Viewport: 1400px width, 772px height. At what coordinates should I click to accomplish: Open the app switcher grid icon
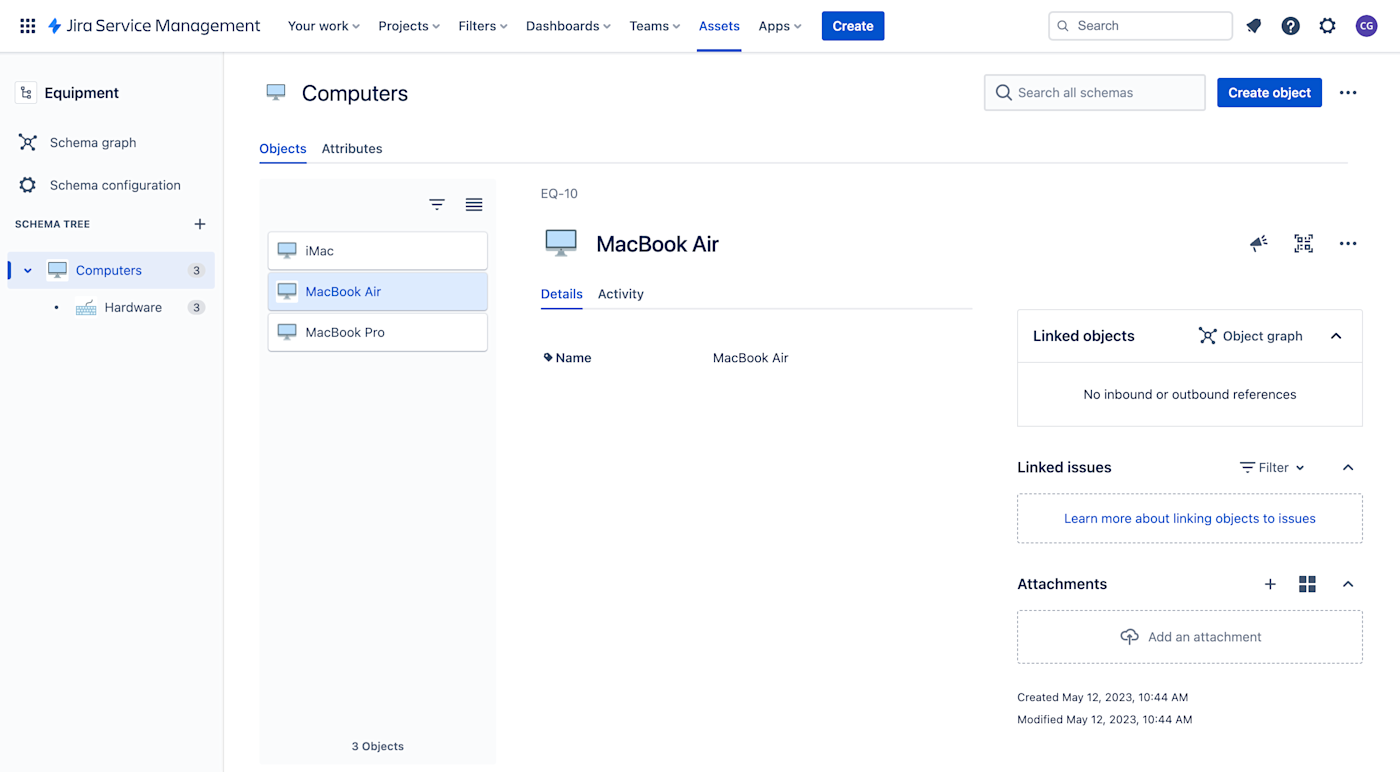[x=28, y=26]
